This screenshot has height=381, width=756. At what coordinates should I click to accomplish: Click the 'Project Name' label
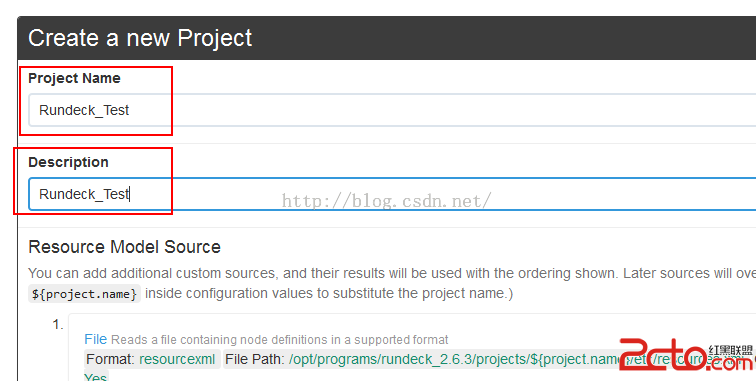pyautogui.click(x=74, y=78)
